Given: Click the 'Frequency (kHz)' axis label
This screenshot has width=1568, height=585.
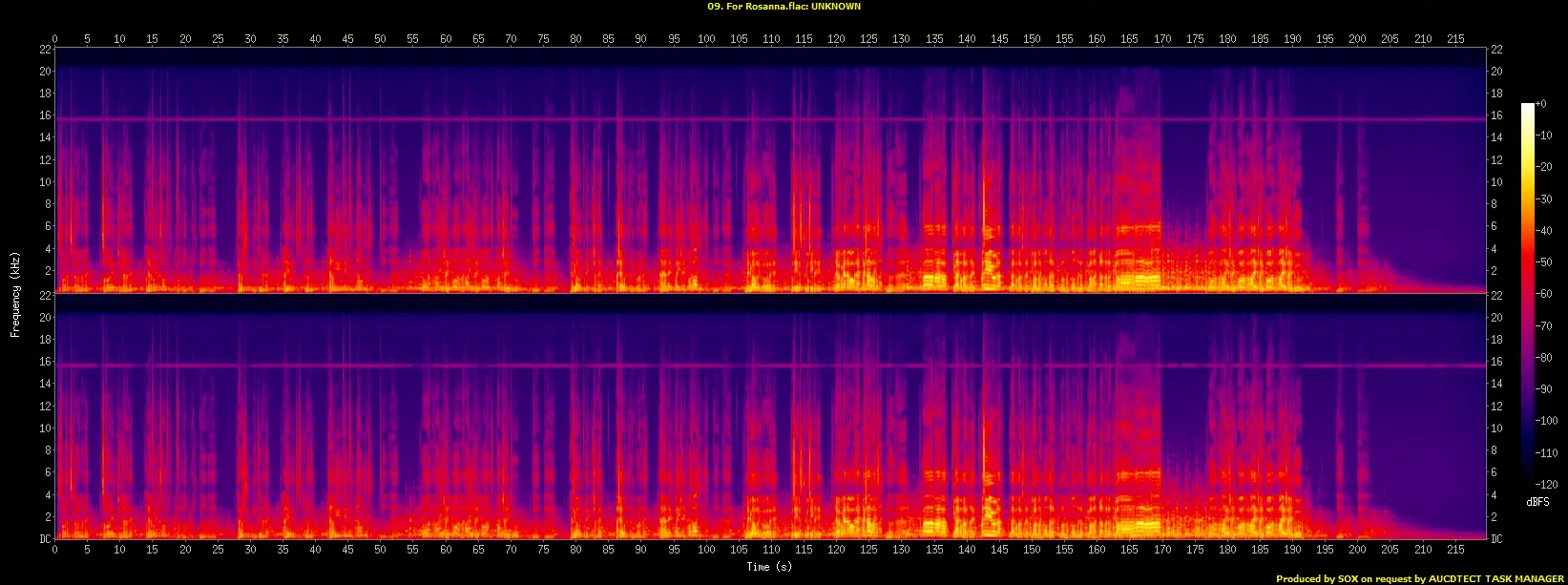Looking at the screenshot, I should pyautogui.click(x=15, y=293).
